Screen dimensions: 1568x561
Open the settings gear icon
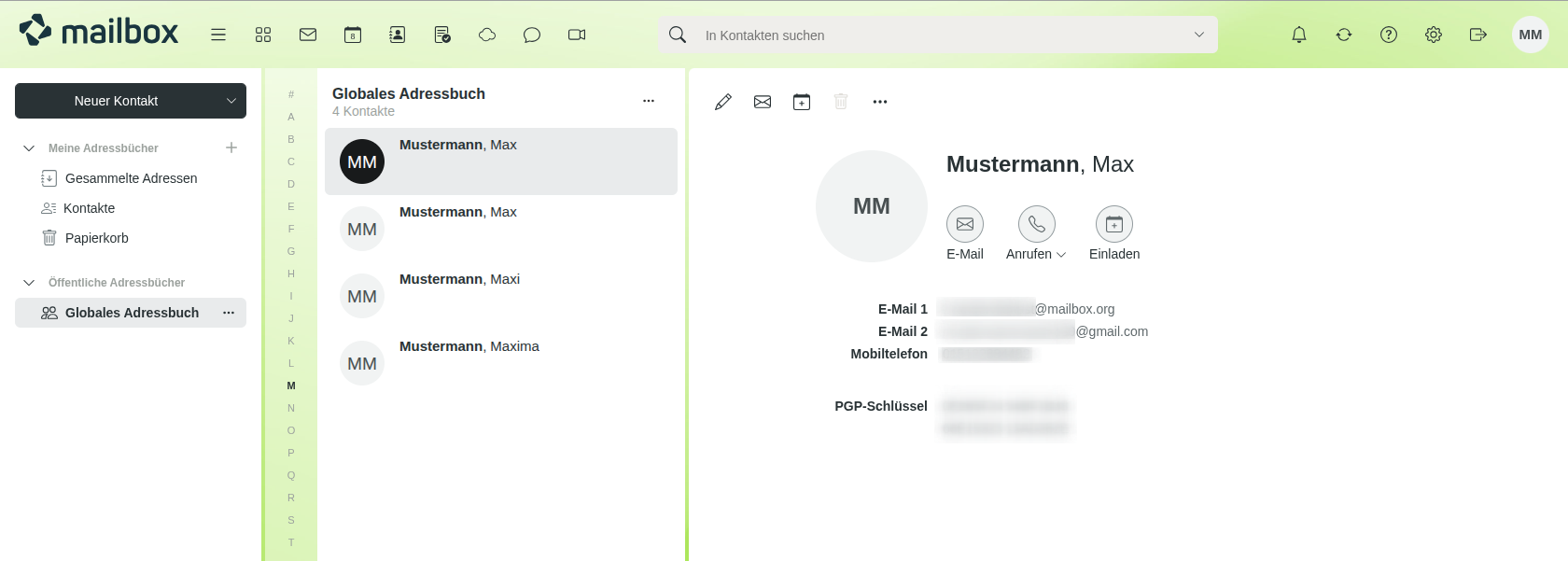click(1434, 35)
